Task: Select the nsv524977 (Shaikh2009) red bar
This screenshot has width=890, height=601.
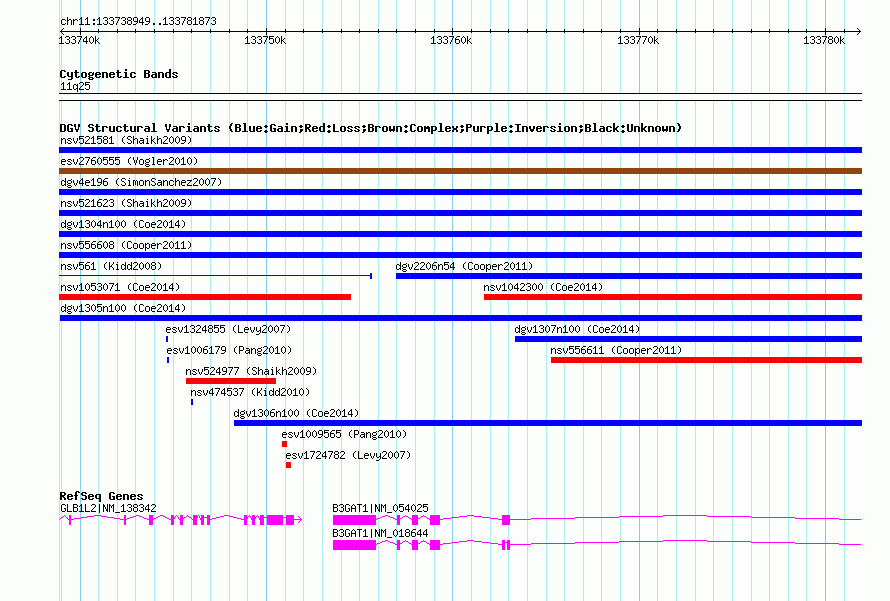Action: click(231, 381)
